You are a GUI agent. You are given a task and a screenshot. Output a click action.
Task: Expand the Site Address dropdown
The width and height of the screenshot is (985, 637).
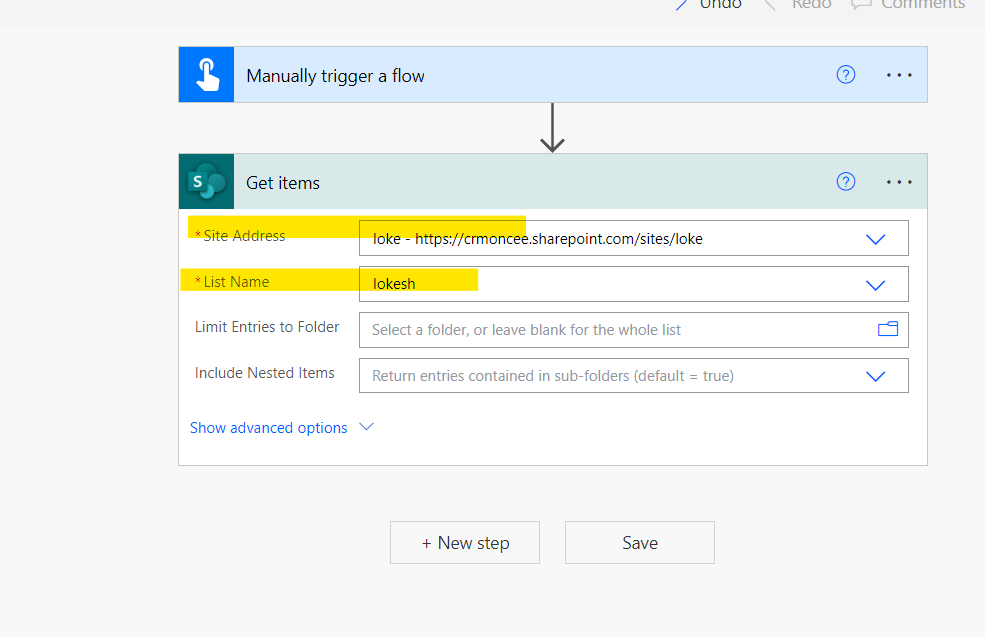[875, 239]
